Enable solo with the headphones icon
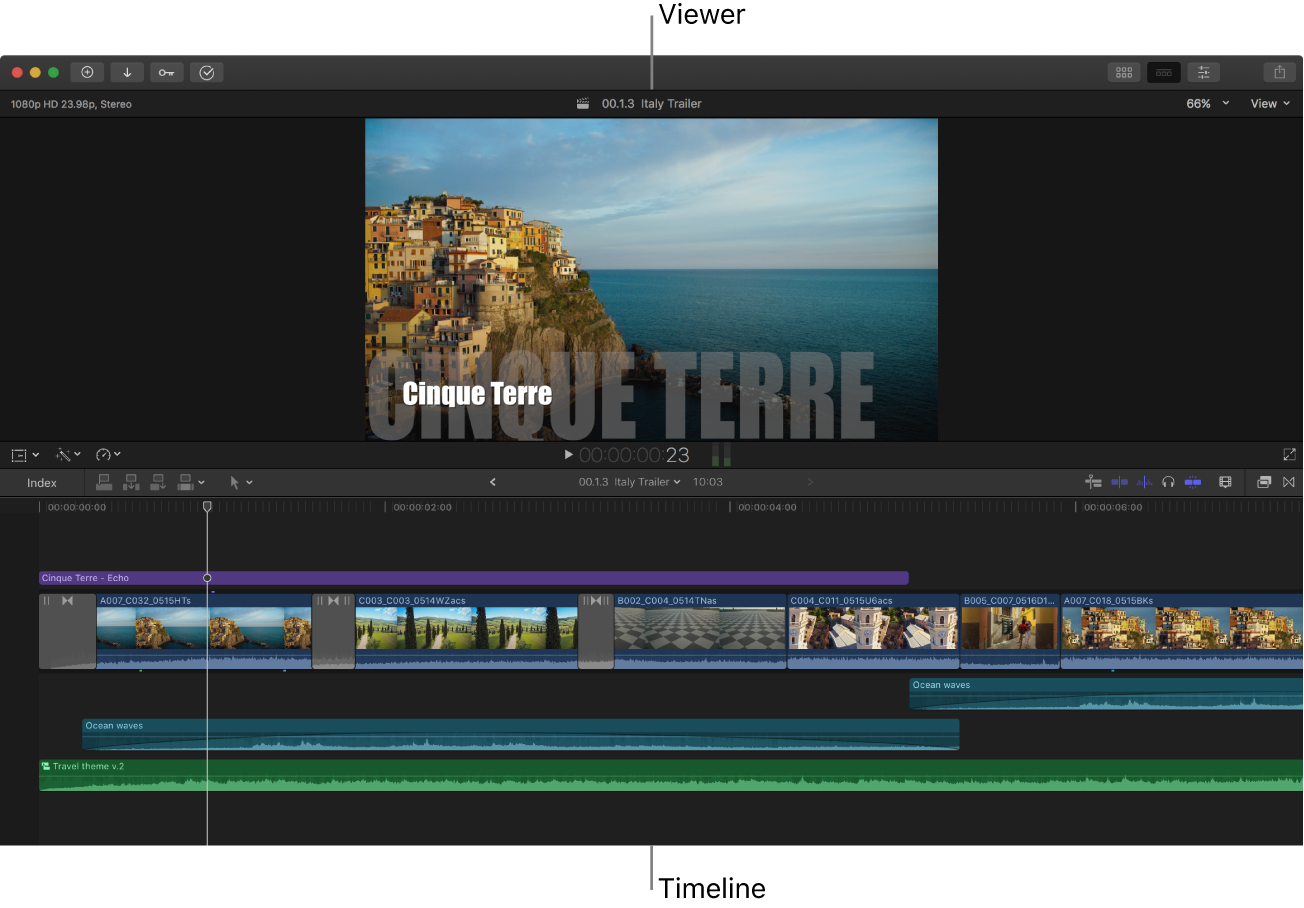This screenshot has width=1304, height=908. [1168, 482]
